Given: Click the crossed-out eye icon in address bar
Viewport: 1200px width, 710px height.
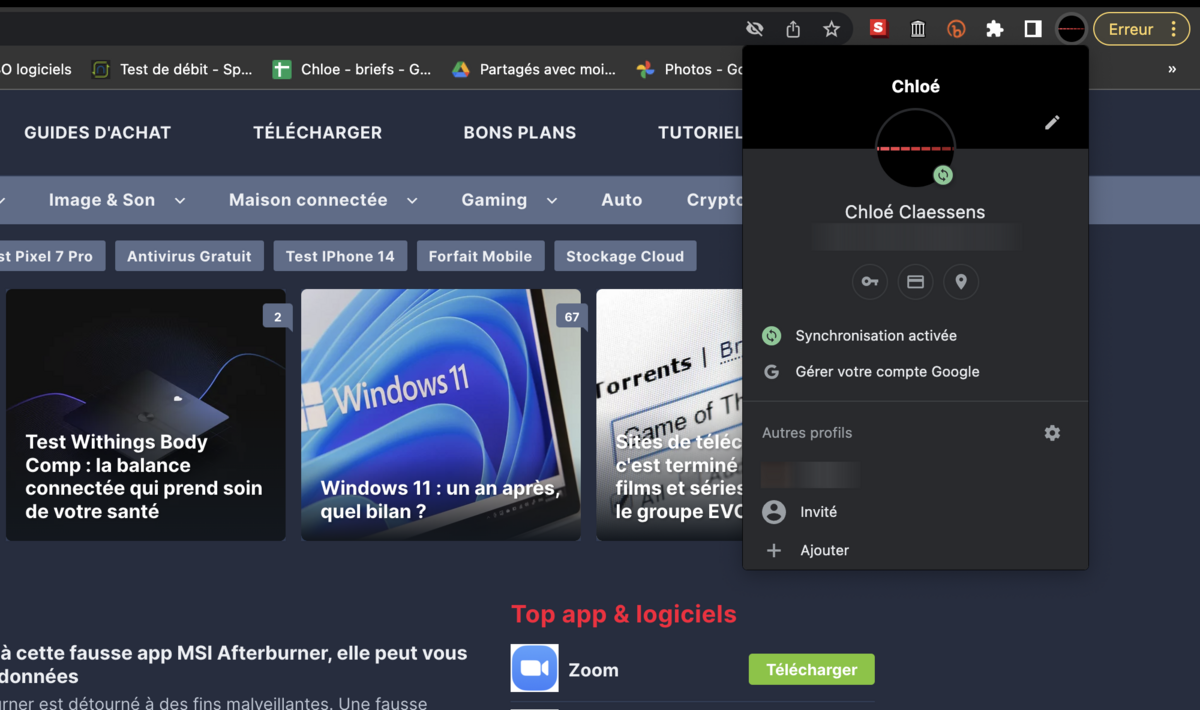Looking at the screenshot, I should (755, 29).
